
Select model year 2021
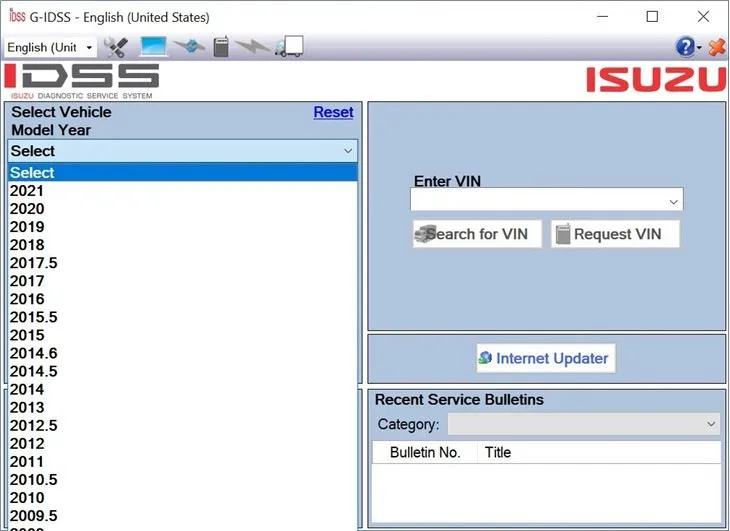pyautogui.click(x=182, y=191)
